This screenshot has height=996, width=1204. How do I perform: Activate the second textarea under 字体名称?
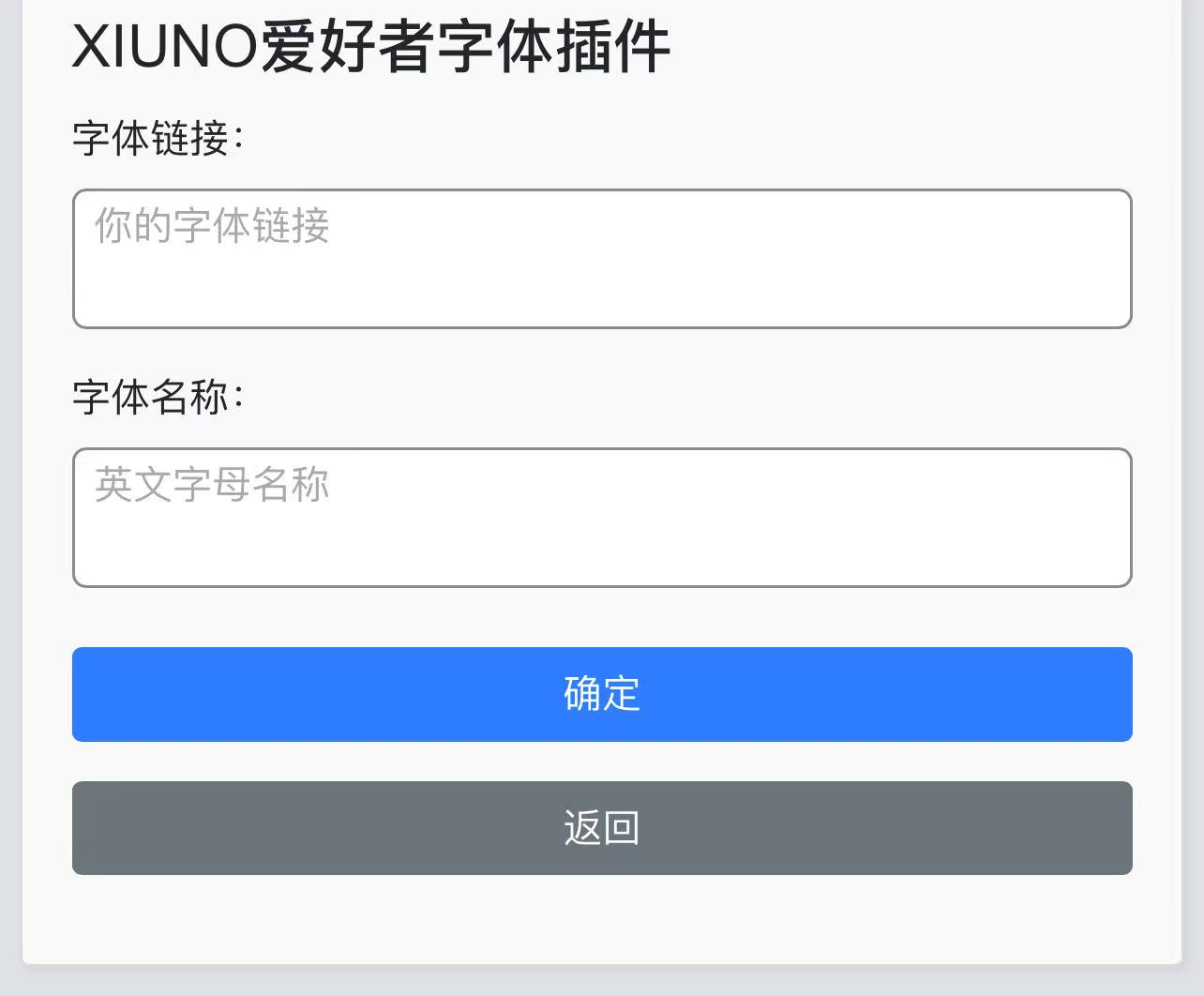click(x=602, y=518)
